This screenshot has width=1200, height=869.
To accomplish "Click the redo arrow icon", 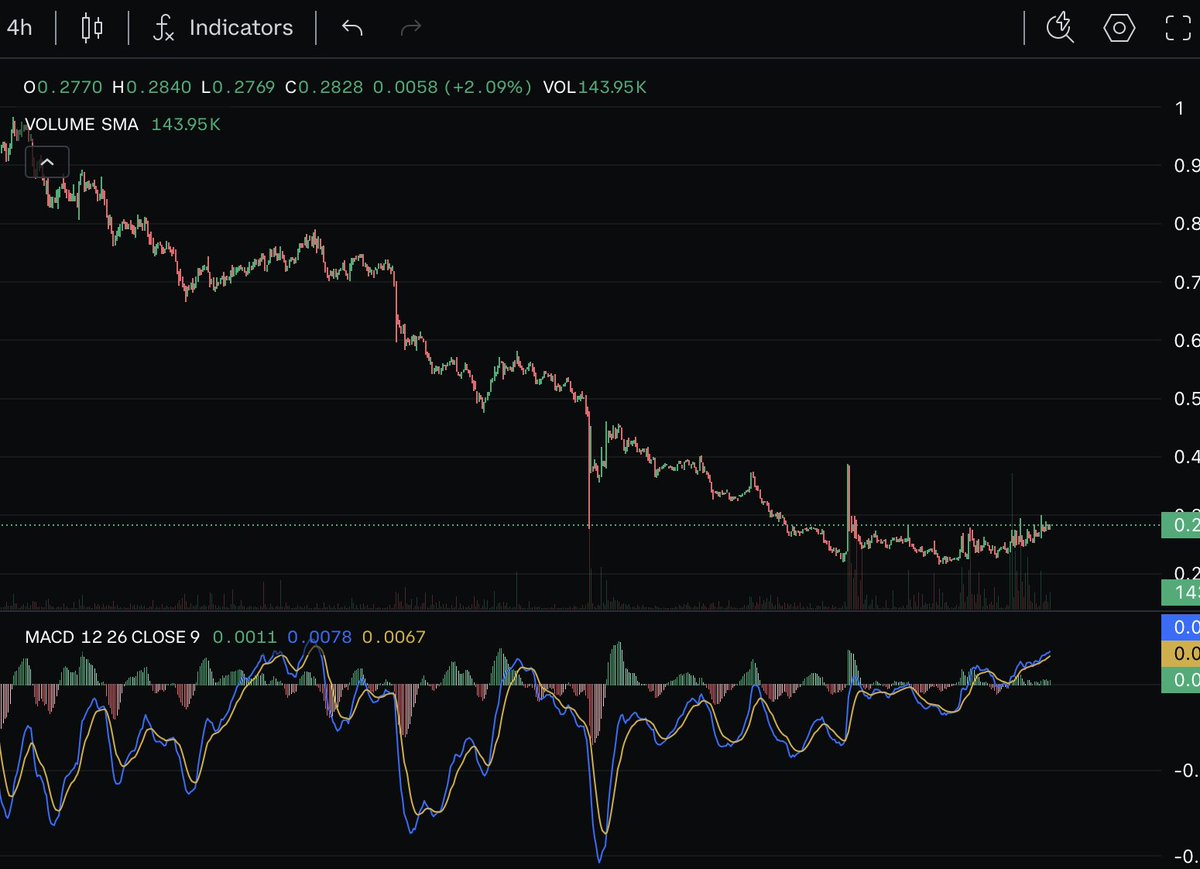I will coord(410,28).
